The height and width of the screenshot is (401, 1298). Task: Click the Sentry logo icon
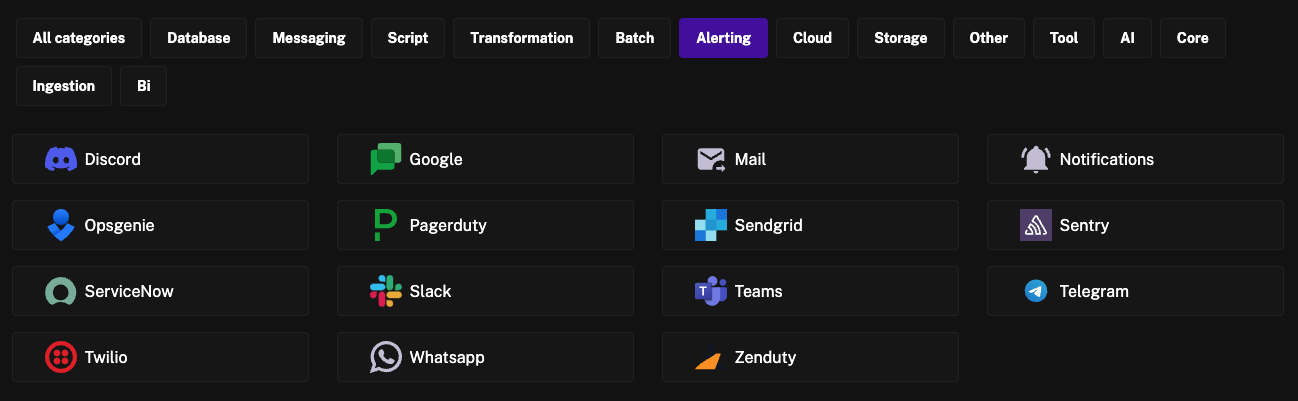pos(1036,225)
